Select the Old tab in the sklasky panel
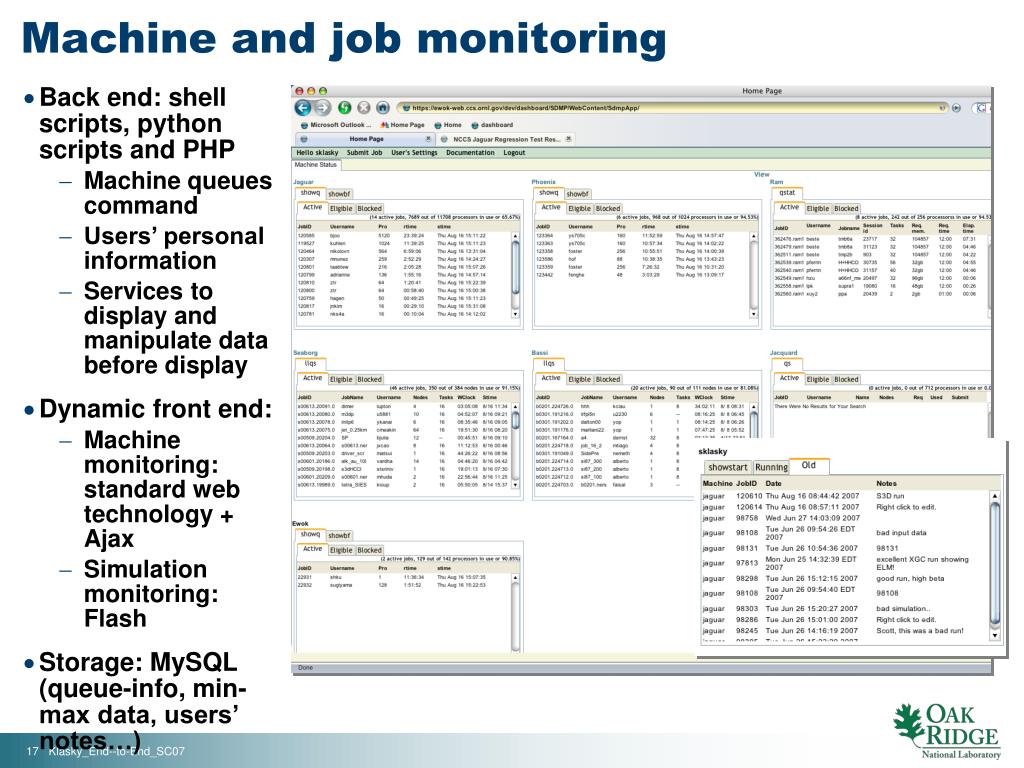Image resolution: width=1024 pixels, height=768 pixels. tap(808, 465)
